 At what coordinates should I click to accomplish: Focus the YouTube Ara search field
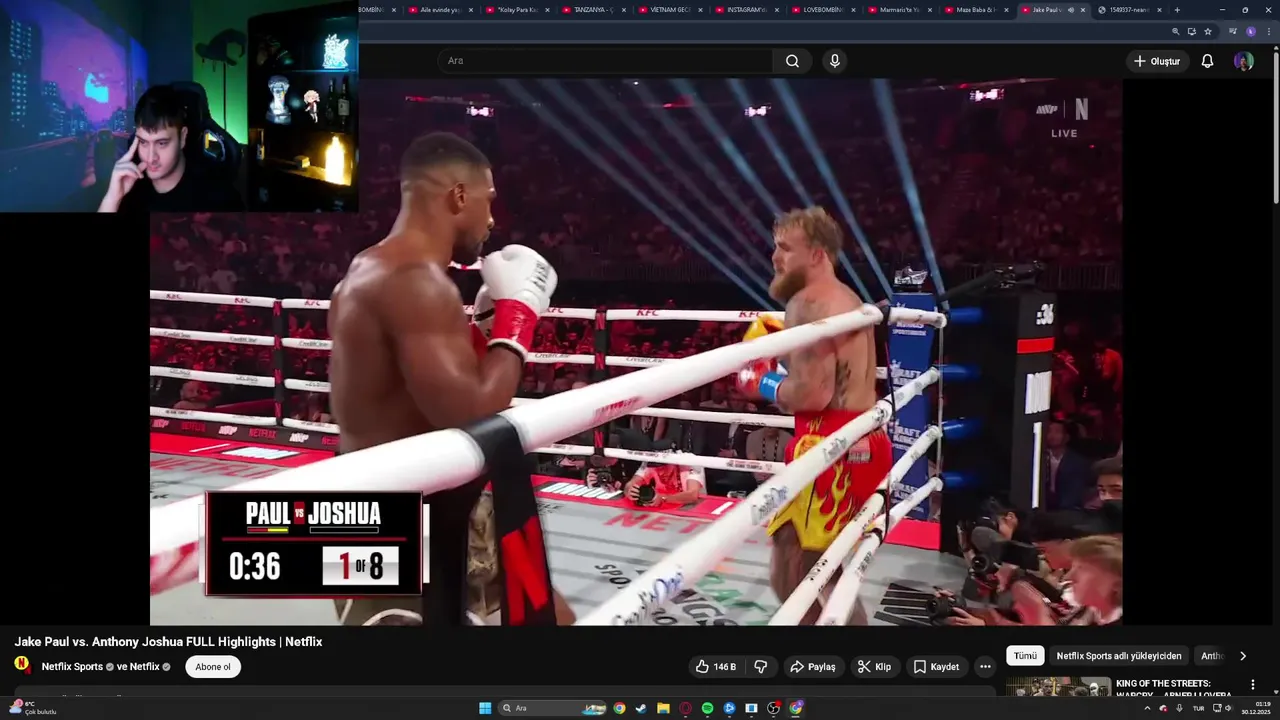tap(604, 61)
